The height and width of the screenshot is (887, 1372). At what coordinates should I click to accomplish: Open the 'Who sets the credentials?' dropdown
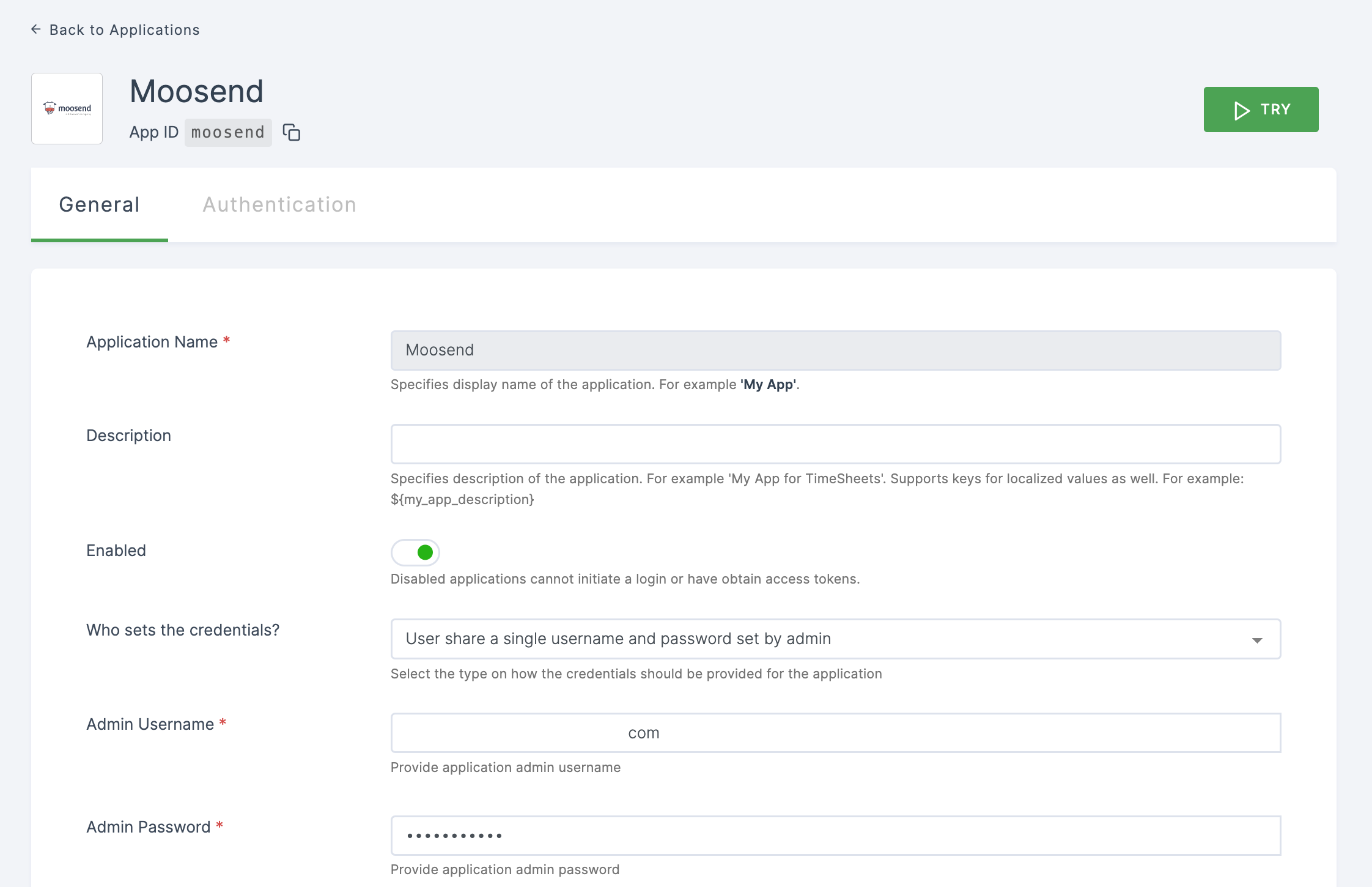pos(835,639)
